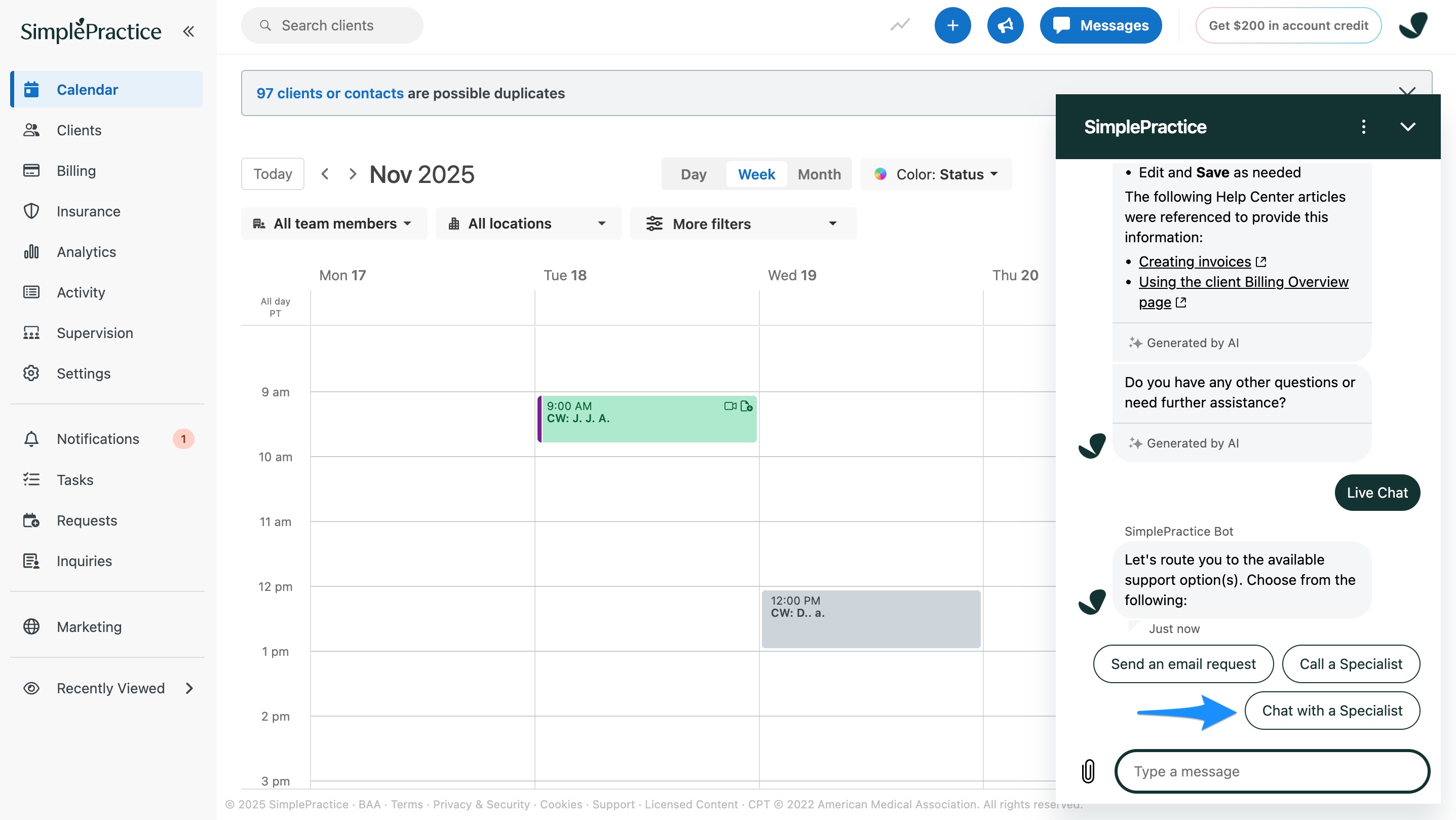Screen dimensions: 1456x820
Task: Click the paperclip attachment icon in chat
Action: [x=1088, y=771]
